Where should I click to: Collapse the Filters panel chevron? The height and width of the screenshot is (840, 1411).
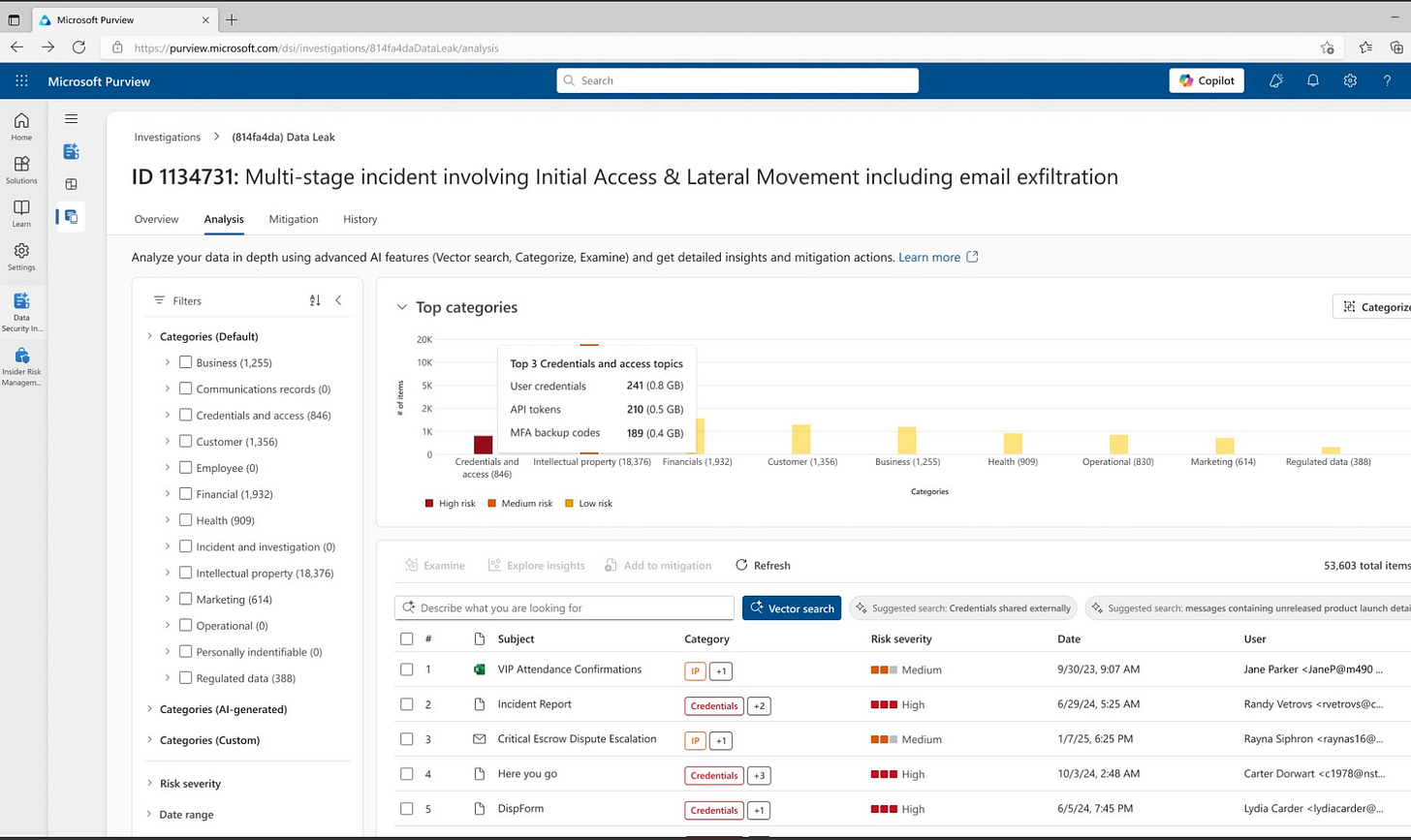[338, 300]
